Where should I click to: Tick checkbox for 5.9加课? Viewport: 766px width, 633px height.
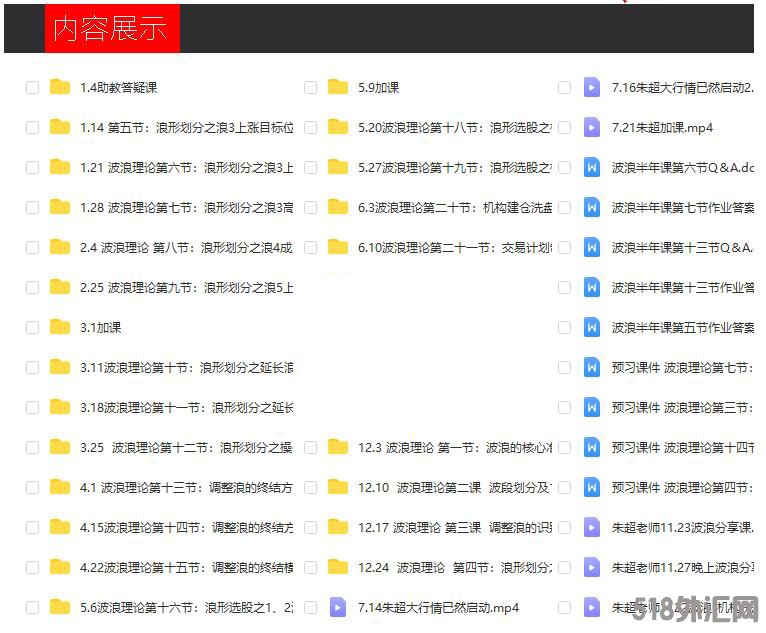[310, 87]
